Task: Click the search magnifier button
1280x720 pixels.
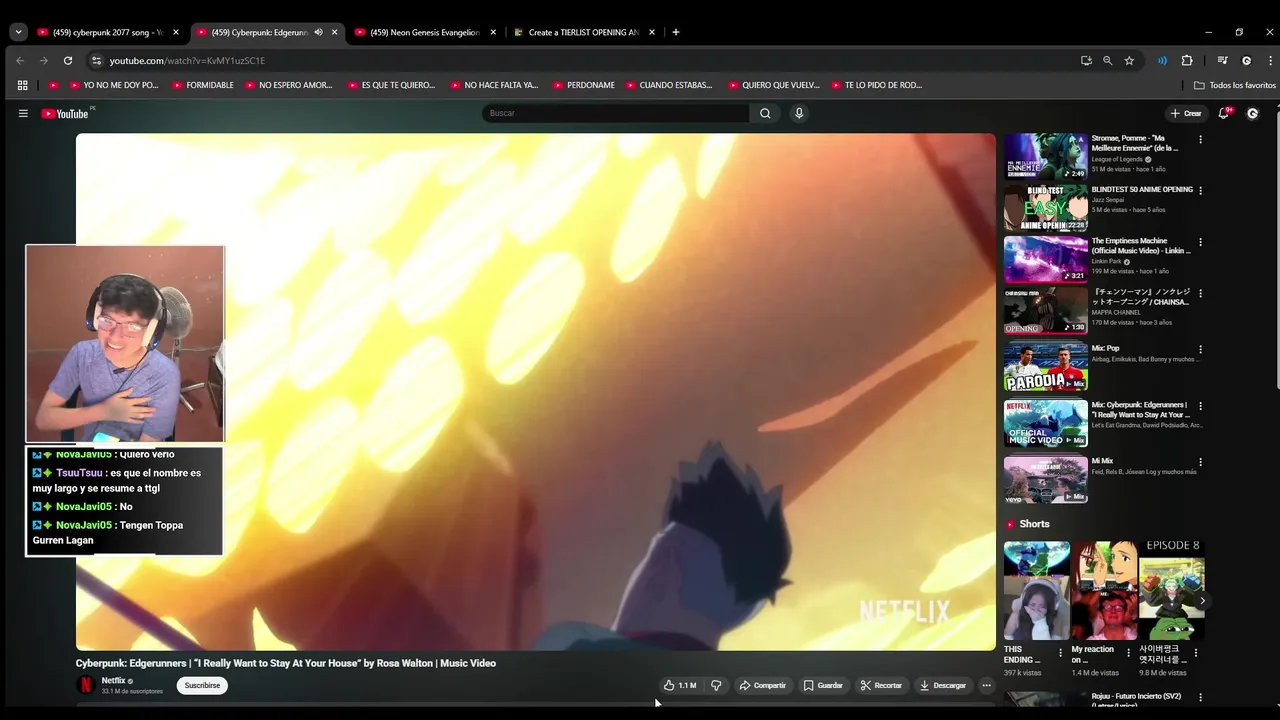Action: [765, 113]
